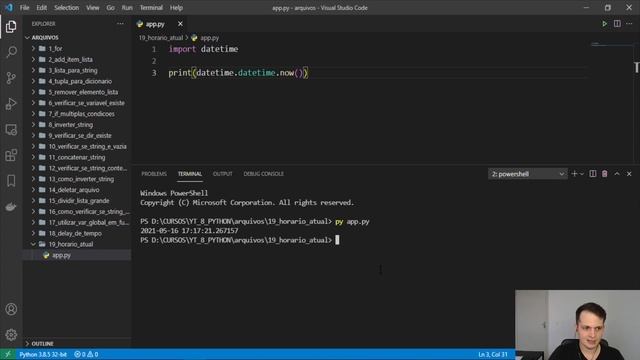Open errors and warnings count in status bar
Viewport: 640px width, 360px height.
coord(86,354)
